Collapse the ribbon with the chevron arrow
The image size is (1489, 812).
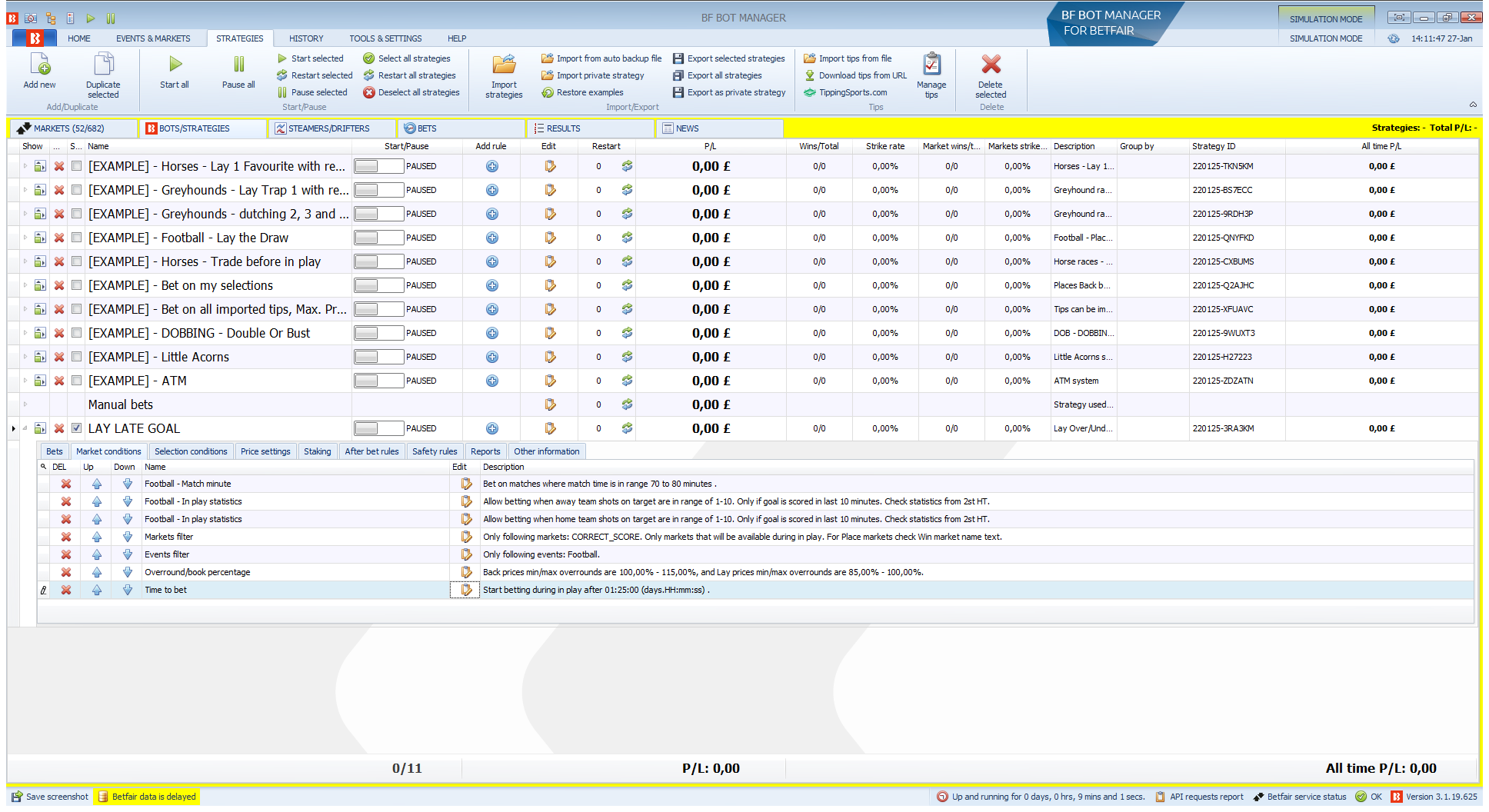tap(1473, 105)
